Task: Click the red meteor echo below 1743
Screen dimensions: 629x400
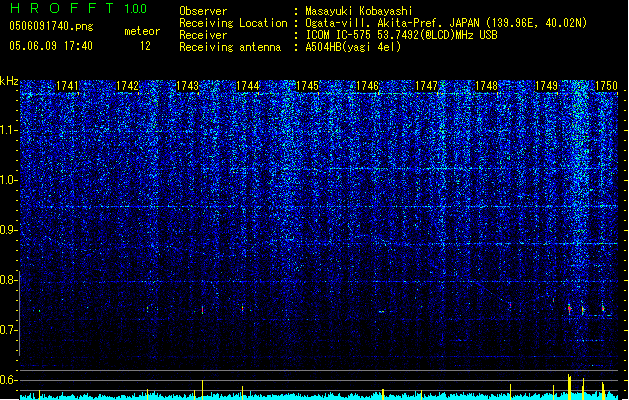Action: [x=203, y=310]
